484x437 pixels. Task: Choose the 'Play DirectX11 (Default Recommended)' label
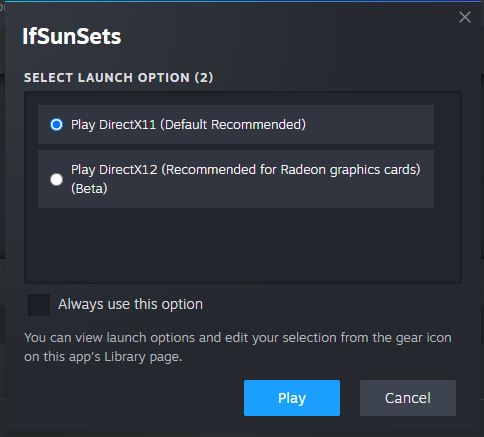188,125
